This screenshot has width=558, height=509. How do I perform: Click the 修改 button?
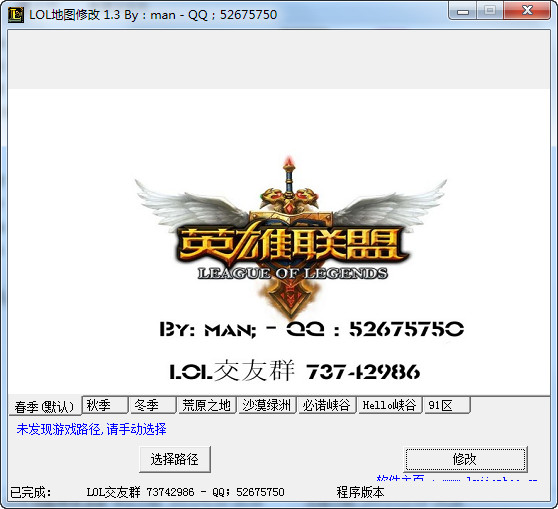coord(465,459)
